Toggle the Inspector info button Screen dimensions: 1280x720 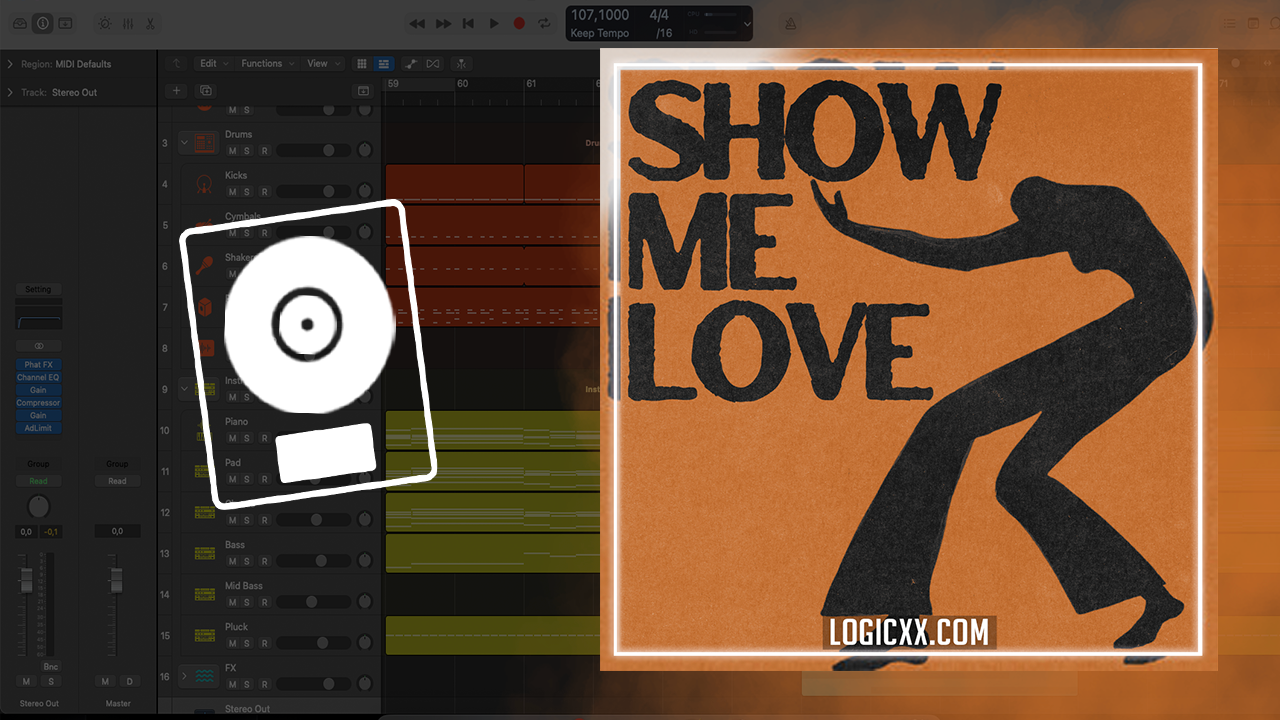pyautogui.click(x=42, y=23)
